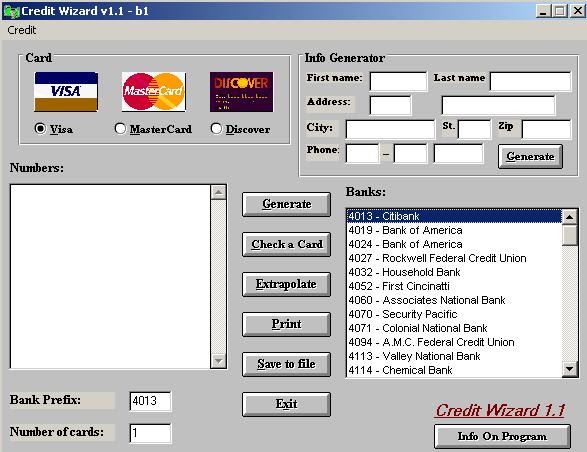The height and width of the screenshot is (452, 587).
Task: Select '4113 - Valley National Bank' entry
Action: [454, 356]
